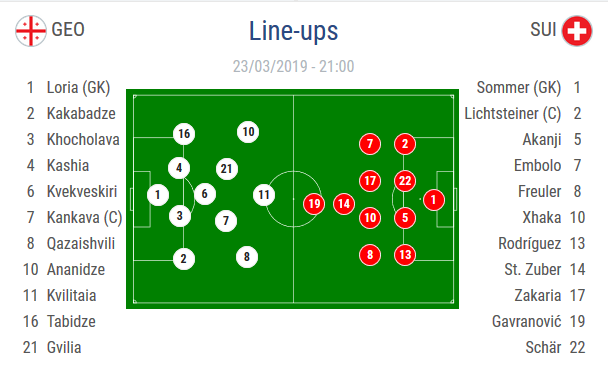This screenshot has width=608, height=366.
Task: Click the Georgia flag icon
Action: tap(31, 31)
